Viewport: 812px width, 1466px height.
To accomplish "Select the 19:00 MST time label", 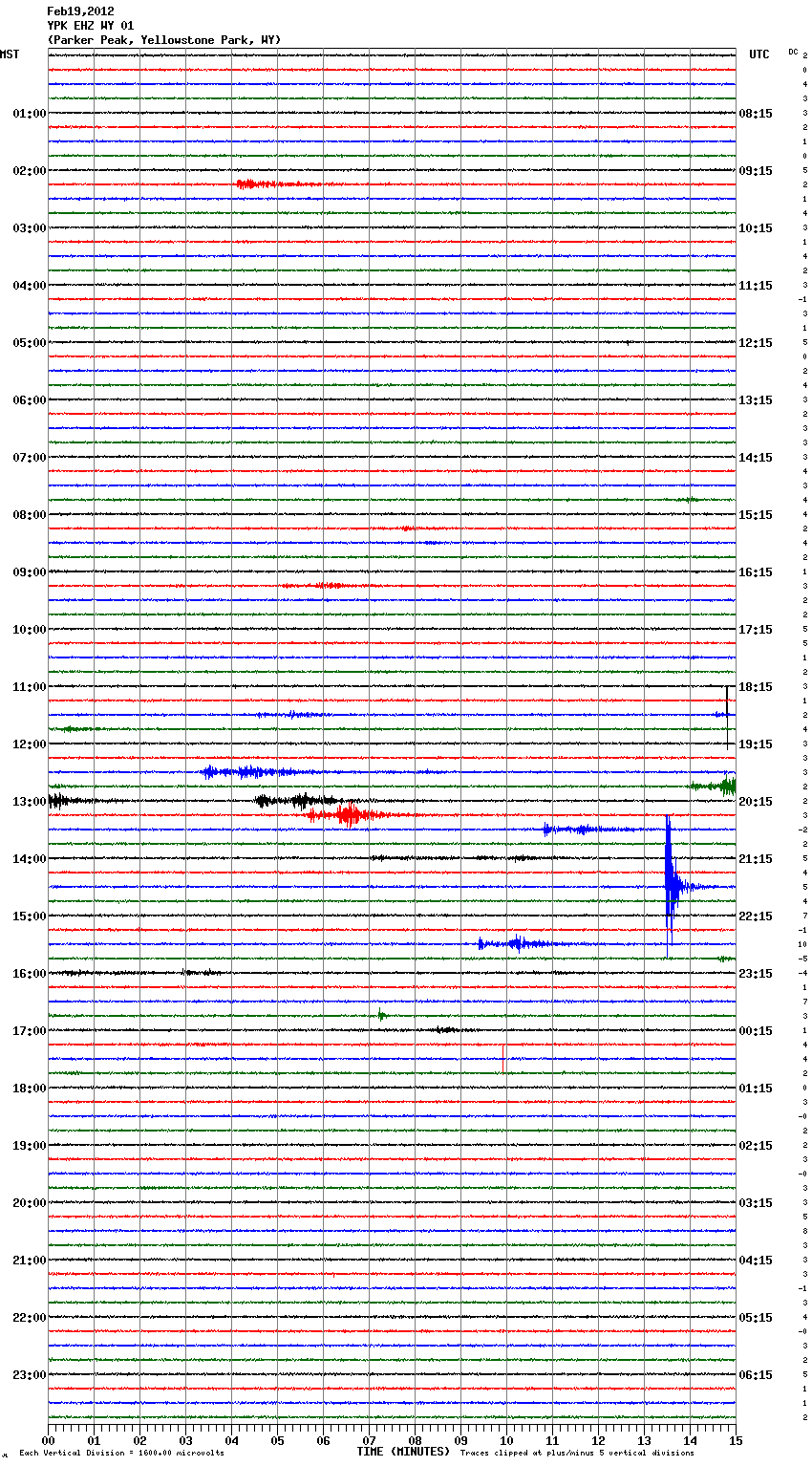I will [x=30, y=1146].
